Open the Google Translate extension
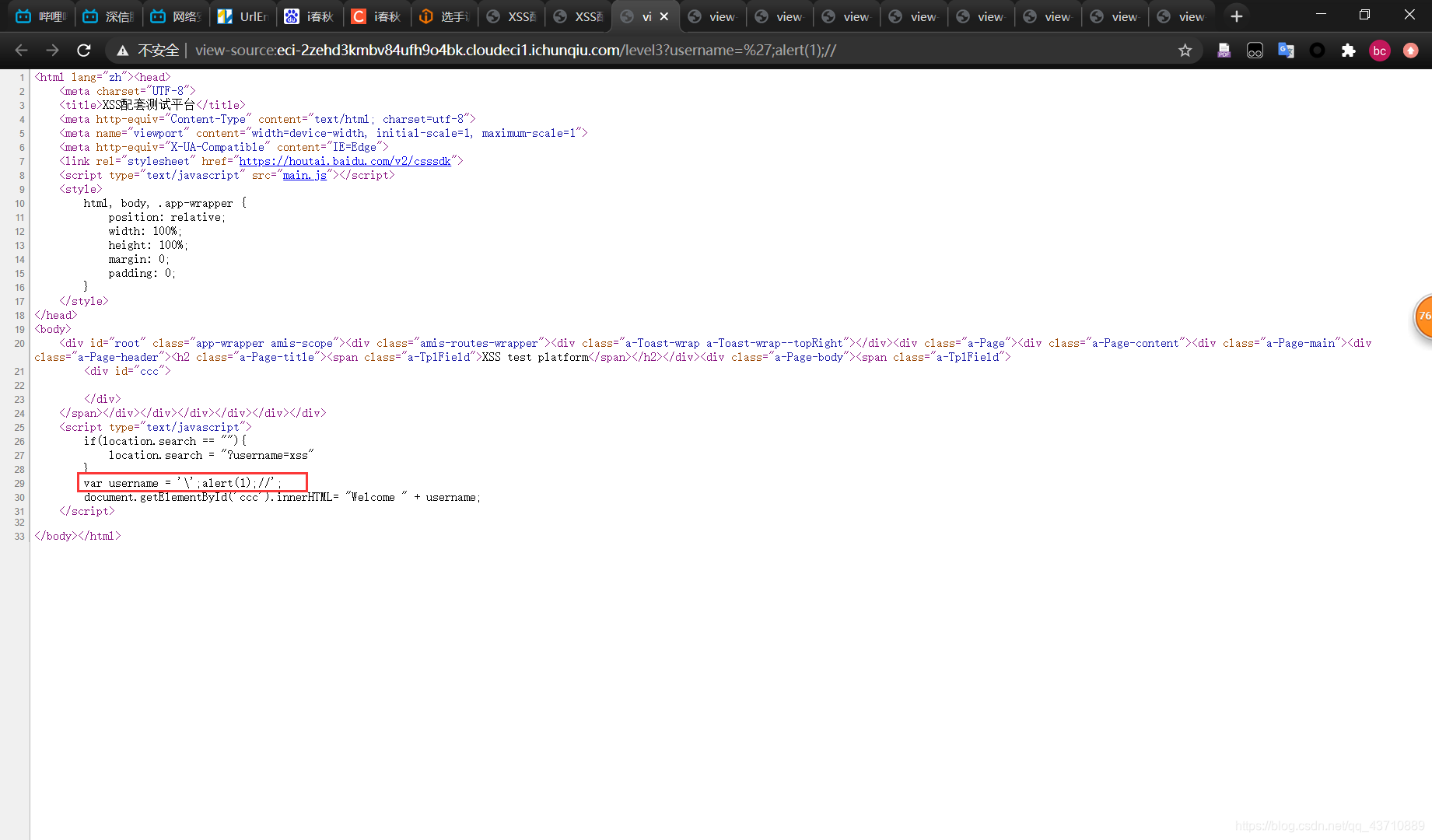 click(1286, 51)
